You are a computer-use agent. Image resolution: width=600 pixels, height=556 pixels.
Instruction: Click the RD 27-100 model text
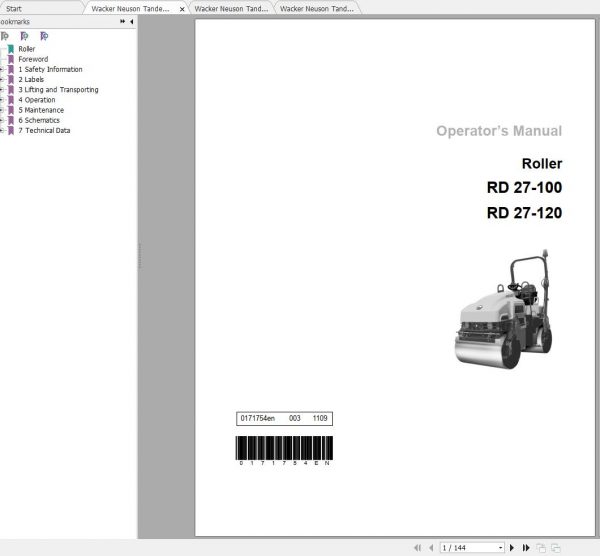(524, 188)
